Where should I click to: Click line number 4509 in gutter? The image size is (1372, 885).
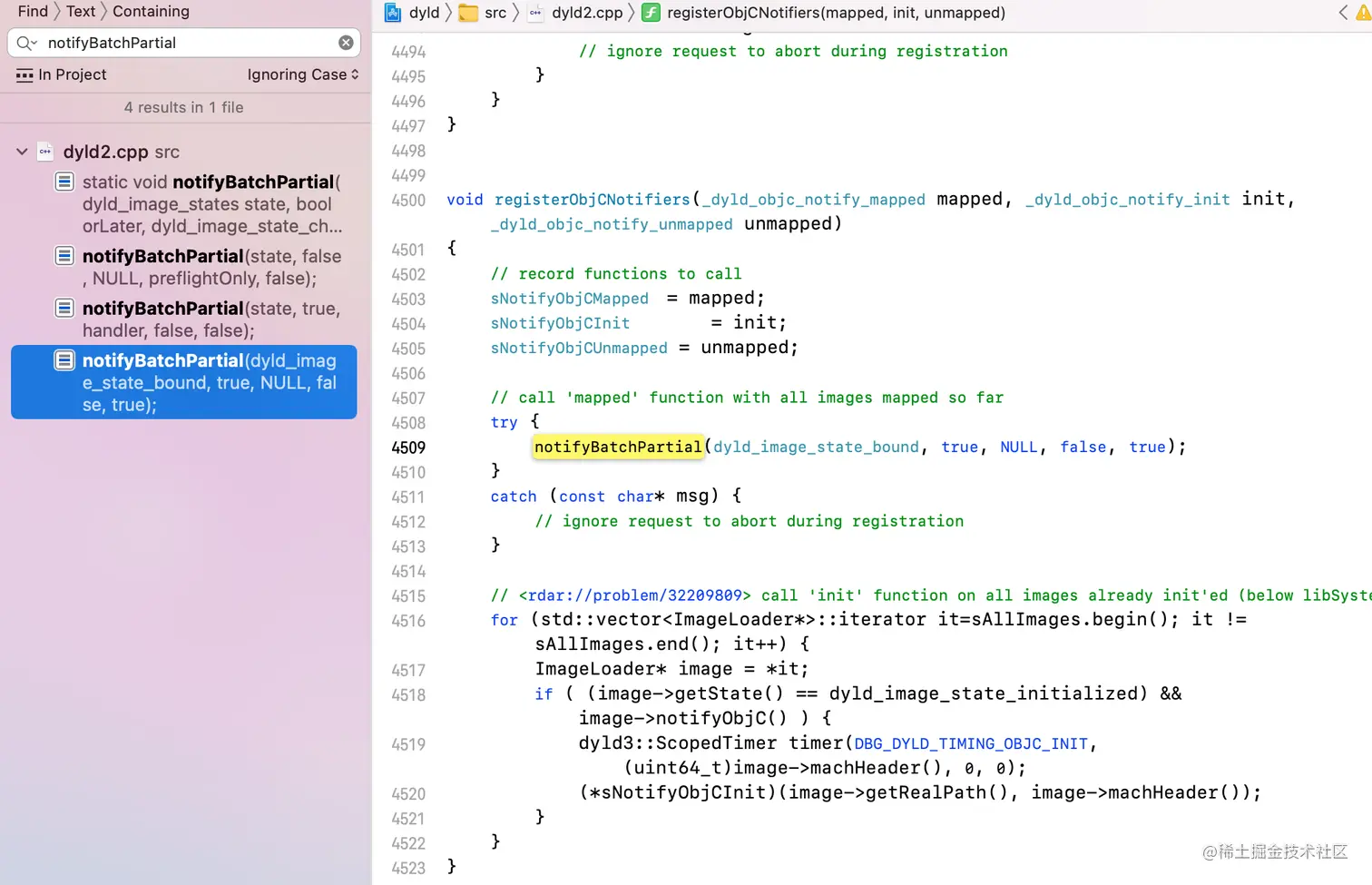tap(407, 447)
